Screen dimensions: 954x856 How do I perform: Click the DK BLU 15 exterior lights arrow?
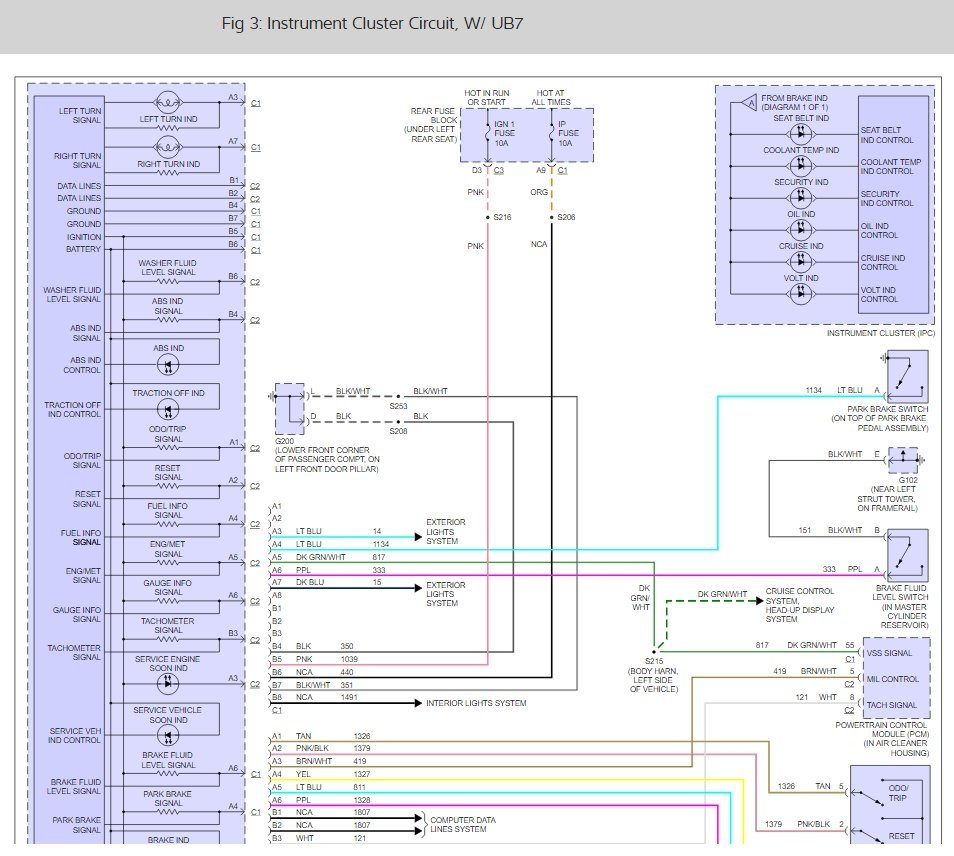tap(418, 588)
